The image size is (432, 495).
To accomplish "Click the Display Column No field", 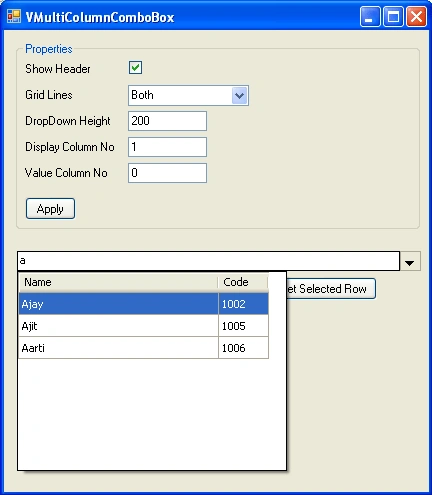I will (x=167, y=147).
